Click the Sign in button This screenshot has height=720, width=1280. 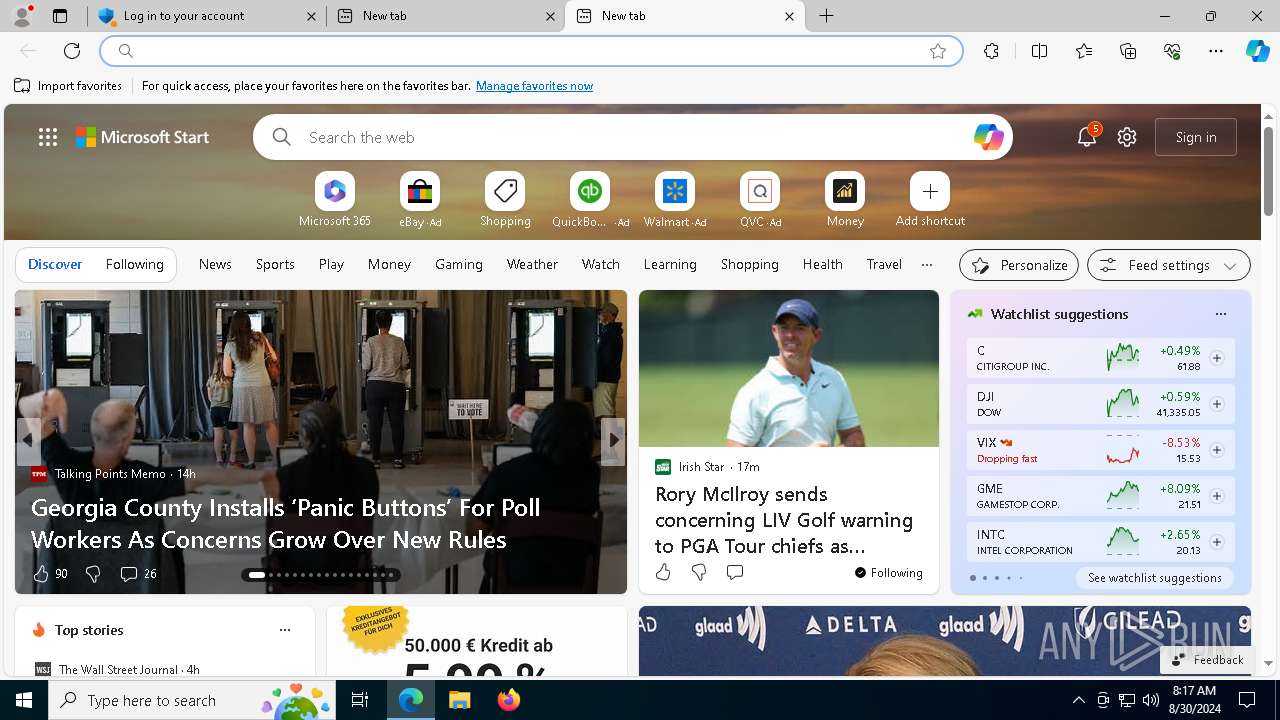[x=1196, y=137]
